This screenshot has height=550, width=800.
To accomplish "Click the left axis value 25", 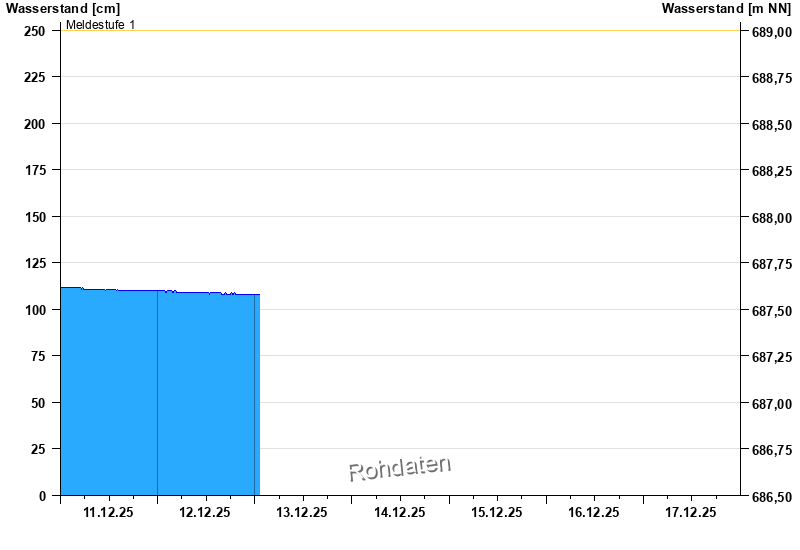I will point(38,448).
